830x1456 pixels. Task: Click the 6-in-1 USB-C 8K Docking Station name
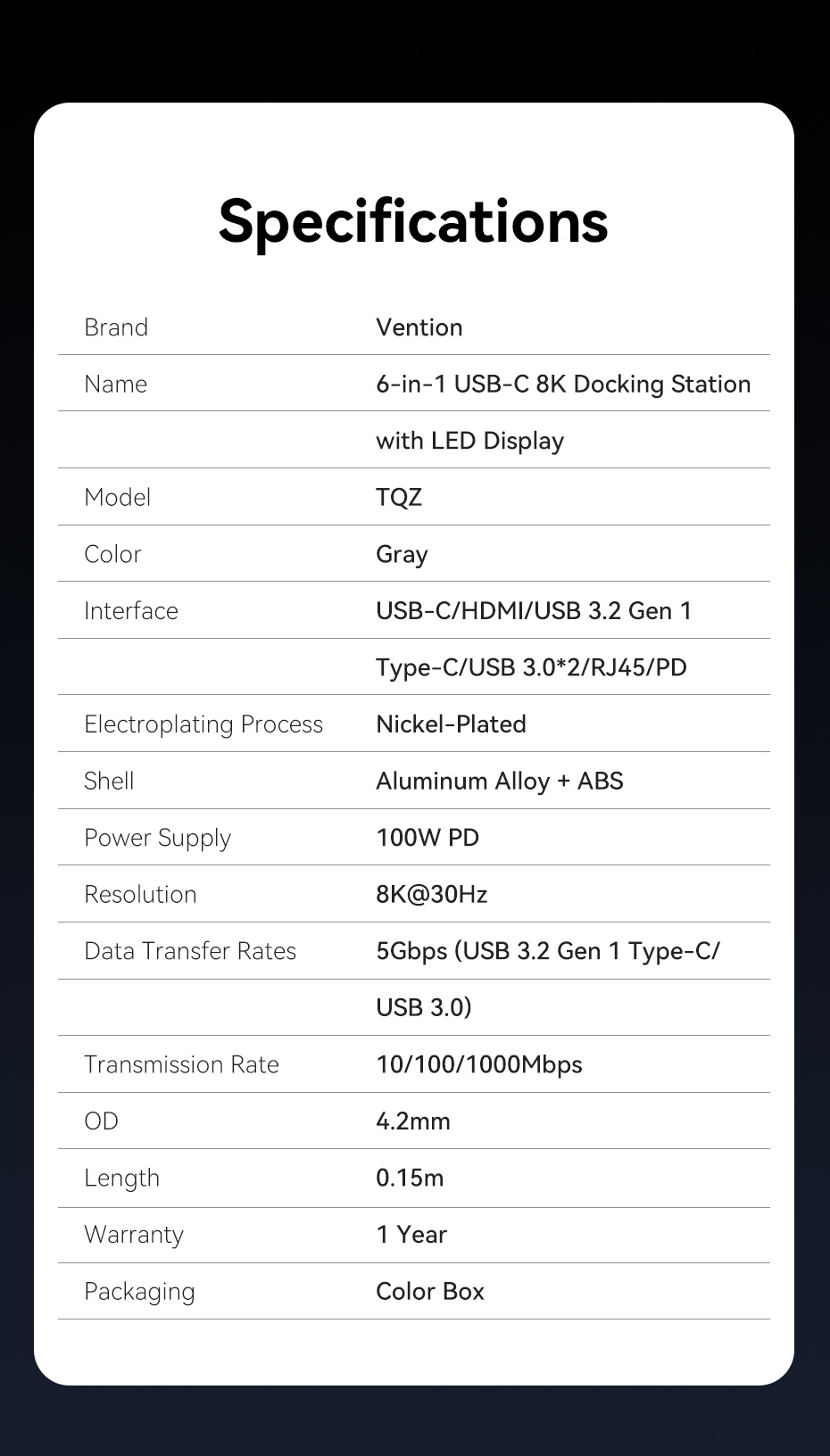click(562, 385)
